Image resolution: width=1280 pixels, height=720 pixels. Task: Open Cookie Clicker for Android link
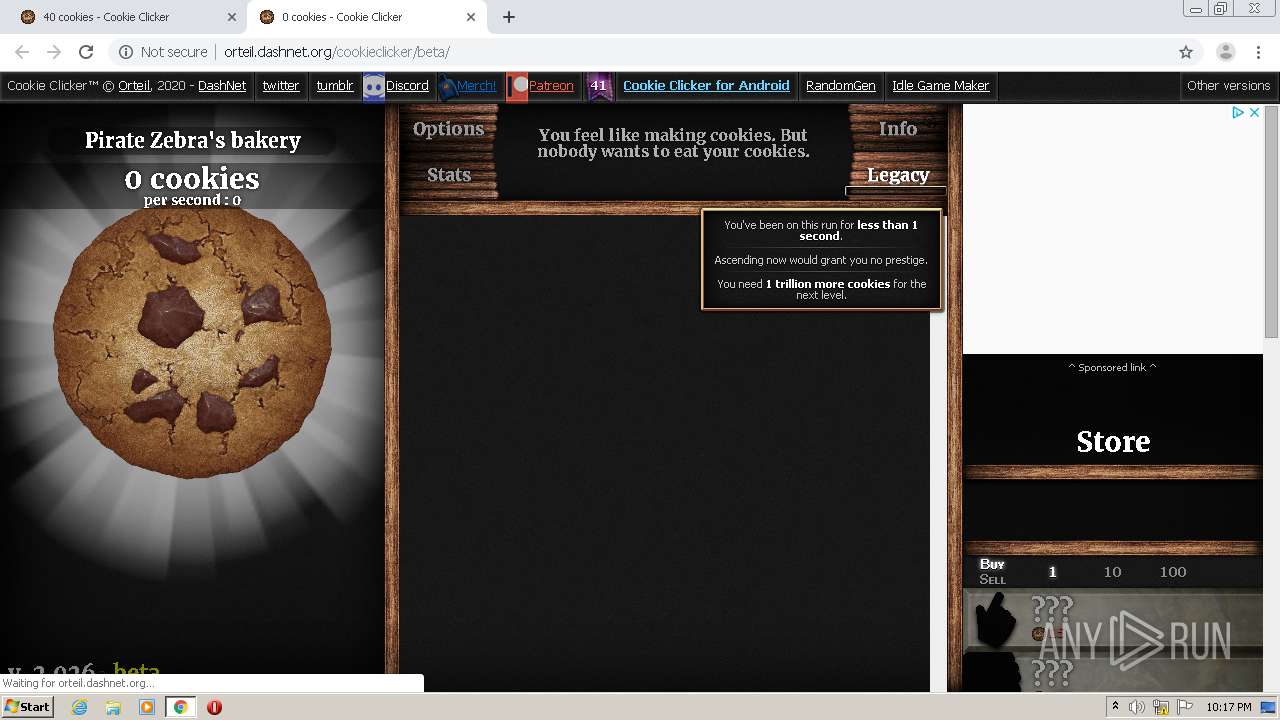pyautogui.click(x=706, y=86)
